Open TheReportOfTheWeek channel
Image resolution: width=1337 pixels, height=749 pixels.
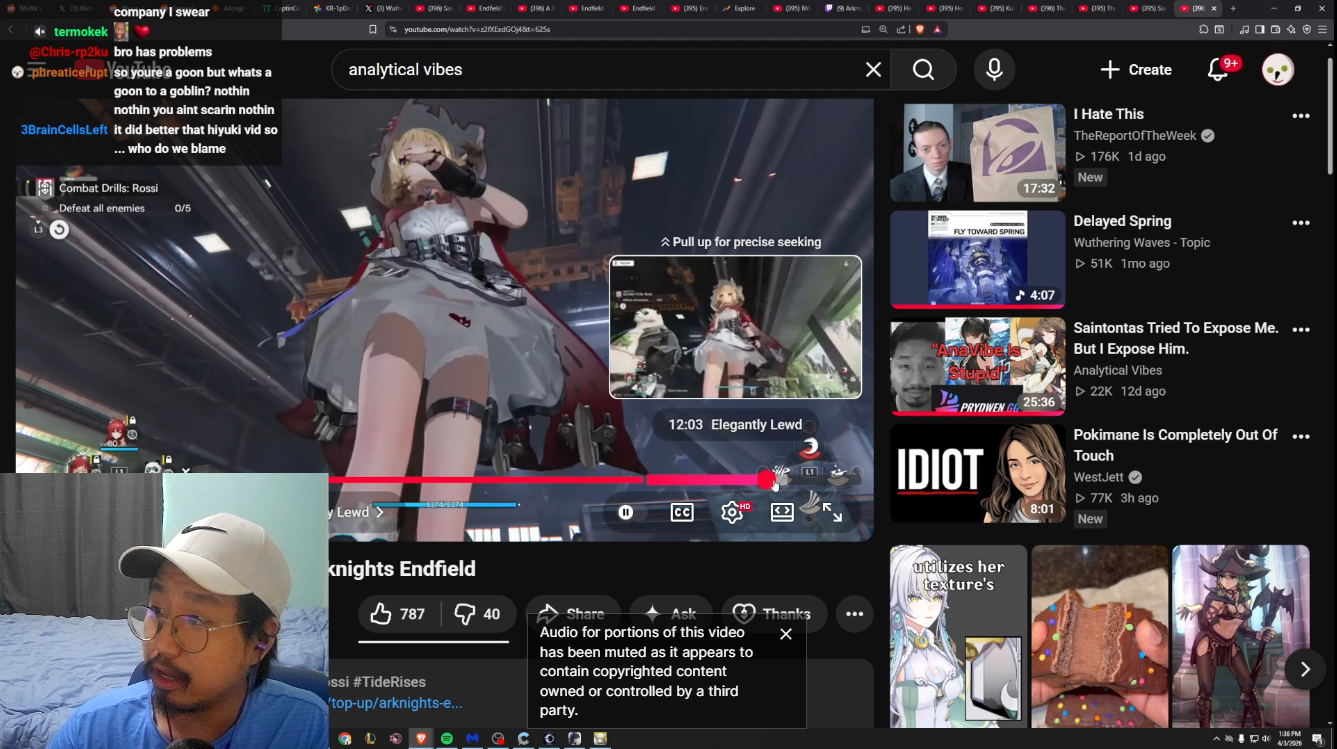1136,136
